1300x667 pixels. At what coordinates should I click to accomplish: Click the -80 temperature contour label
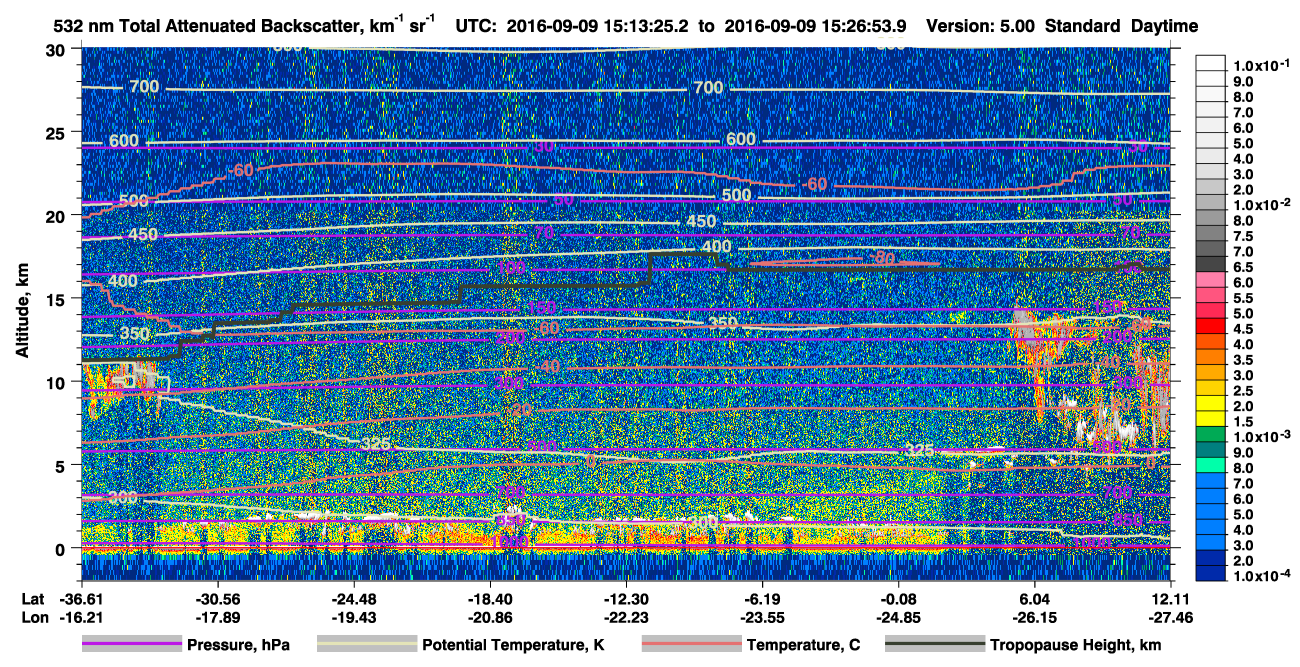[x=884, y=258]
